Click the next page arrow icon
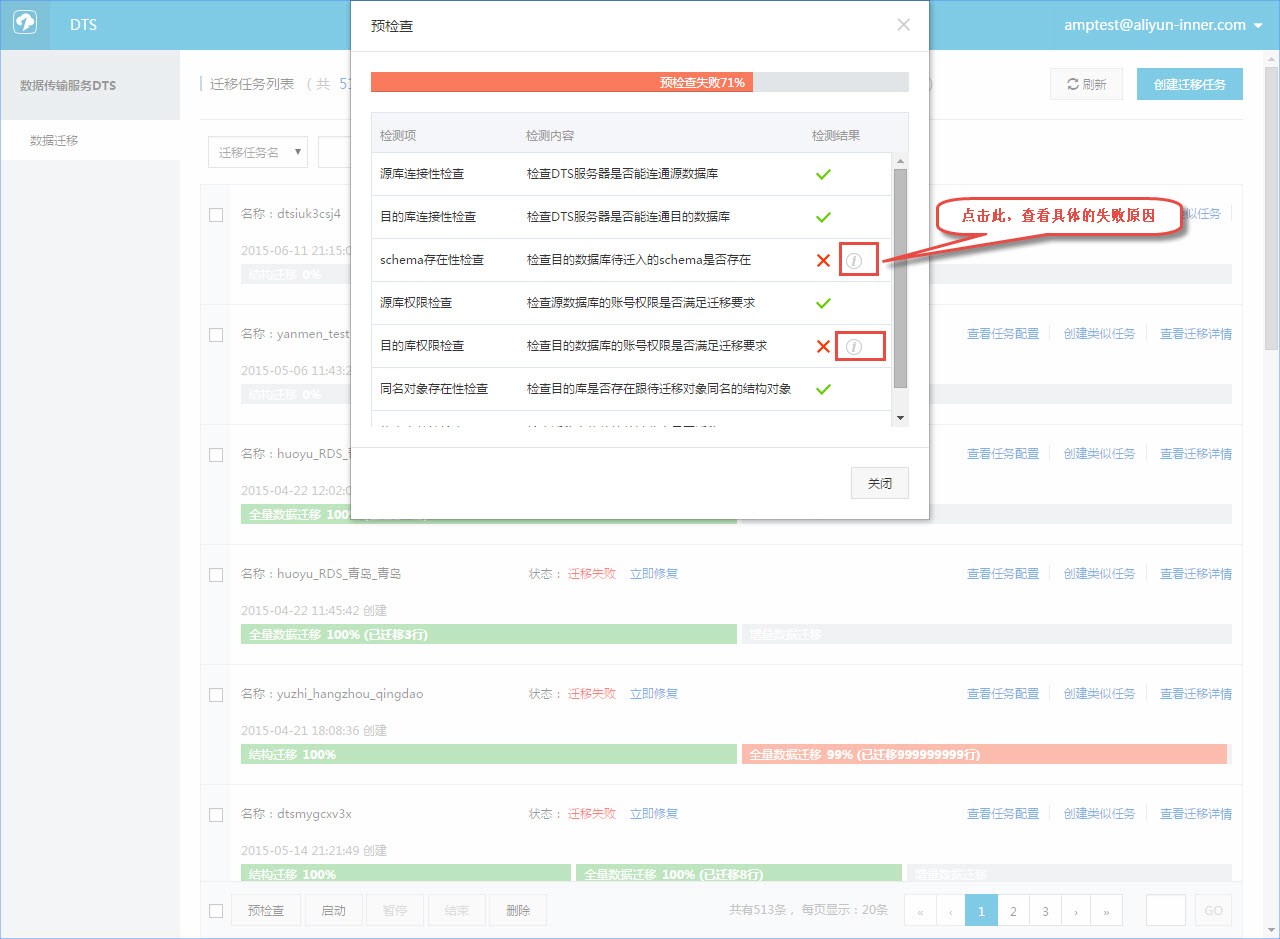Viewport: 1280px width, 939px height. pos(1076,911)
